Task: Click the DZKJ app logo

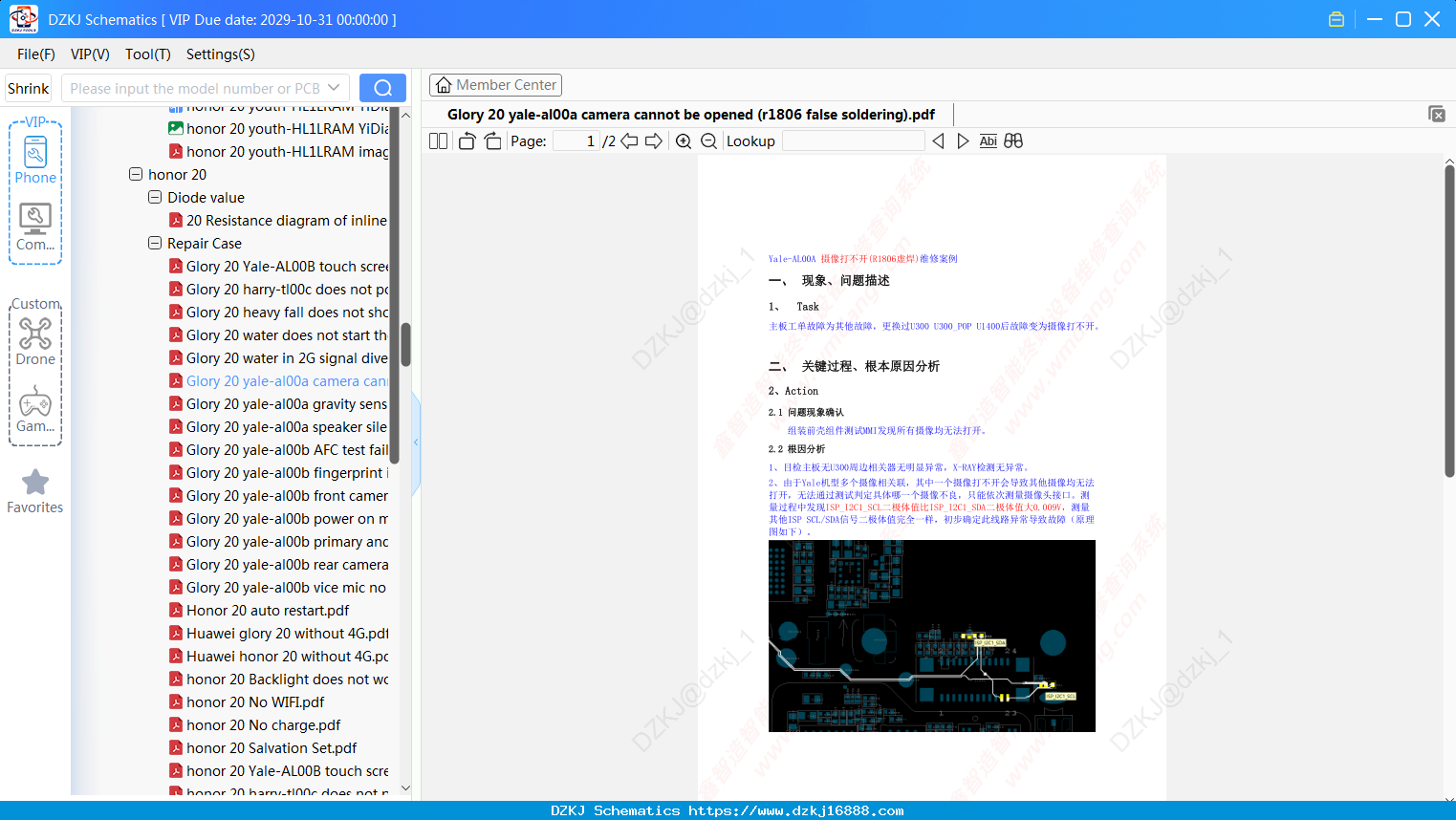Action: (x=23, y=19)
